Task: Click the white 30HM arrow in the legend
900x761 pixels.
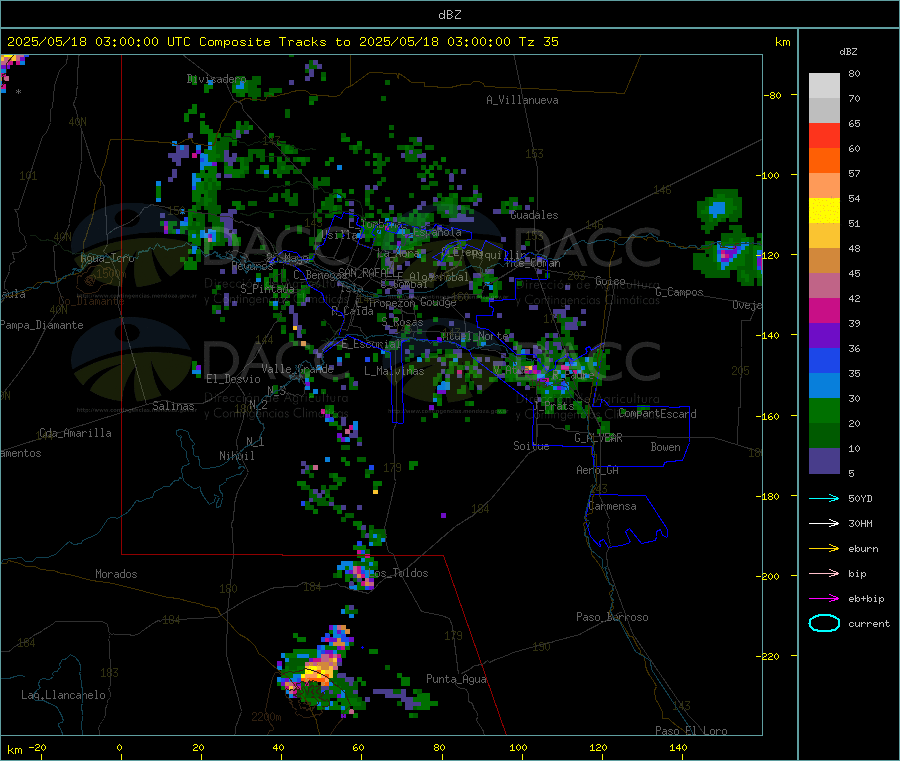Action: click(x=824, y=523)
